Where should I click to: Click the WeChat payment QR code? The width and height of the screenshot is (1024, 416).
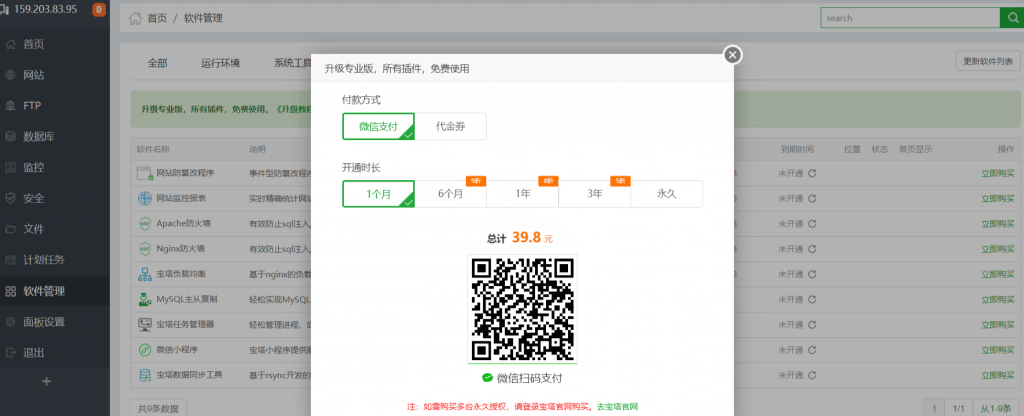click(522, 309)
